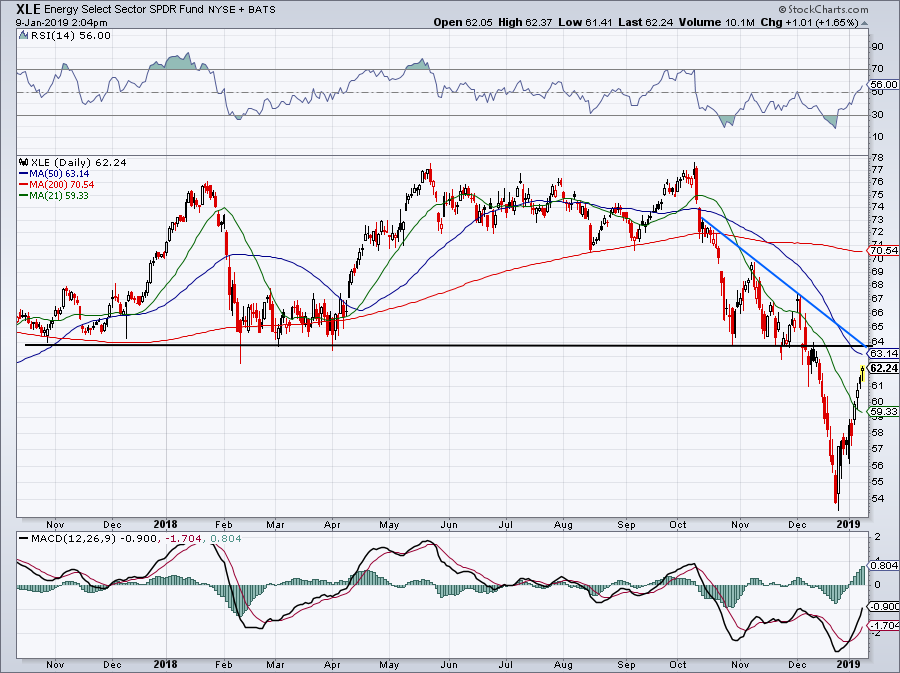The height and width of the screenshot is (673, 900).
Task: Click the 'May' label below the MACD panel
Action: (389, 664)
